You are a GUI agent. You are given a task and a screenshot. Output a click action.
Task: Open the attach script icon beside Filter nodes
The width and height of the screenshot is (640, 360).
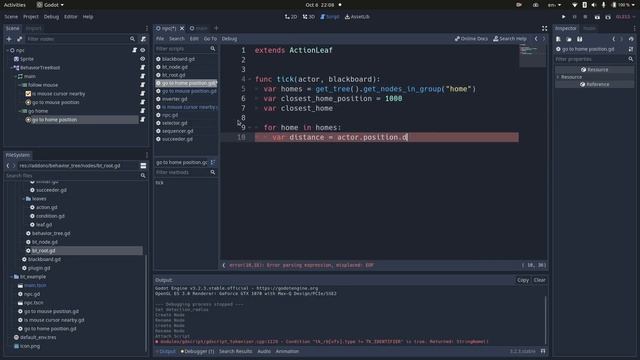click(143, 39)
